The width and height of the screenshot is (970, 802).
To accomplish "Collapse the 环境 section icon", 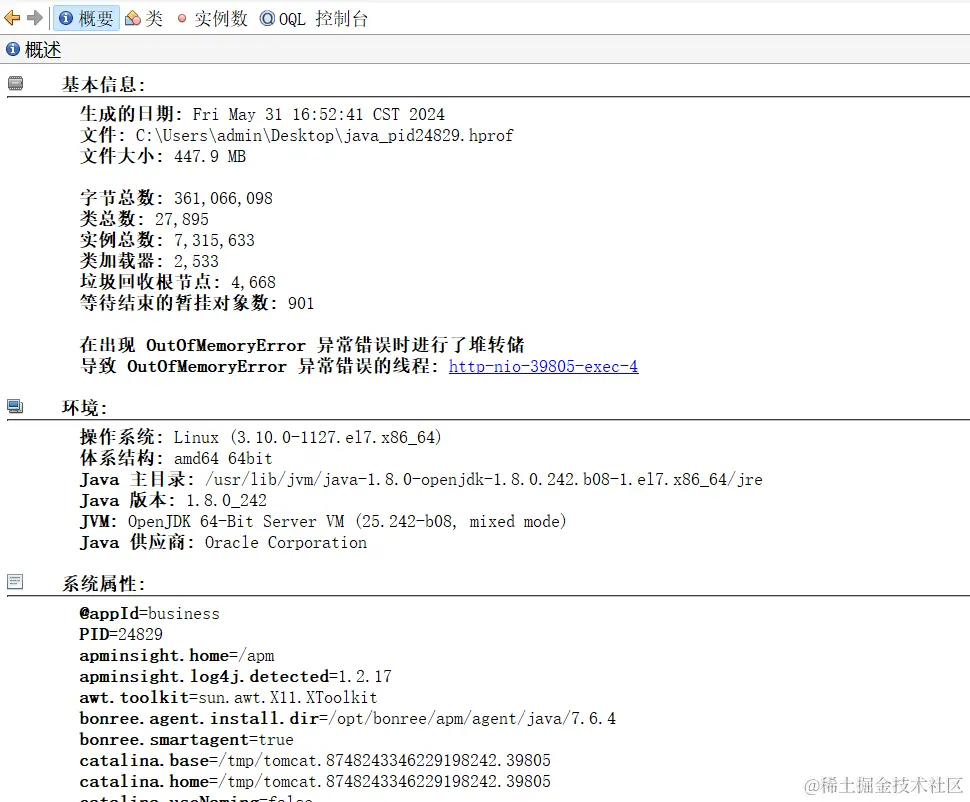I will [15, 406].
